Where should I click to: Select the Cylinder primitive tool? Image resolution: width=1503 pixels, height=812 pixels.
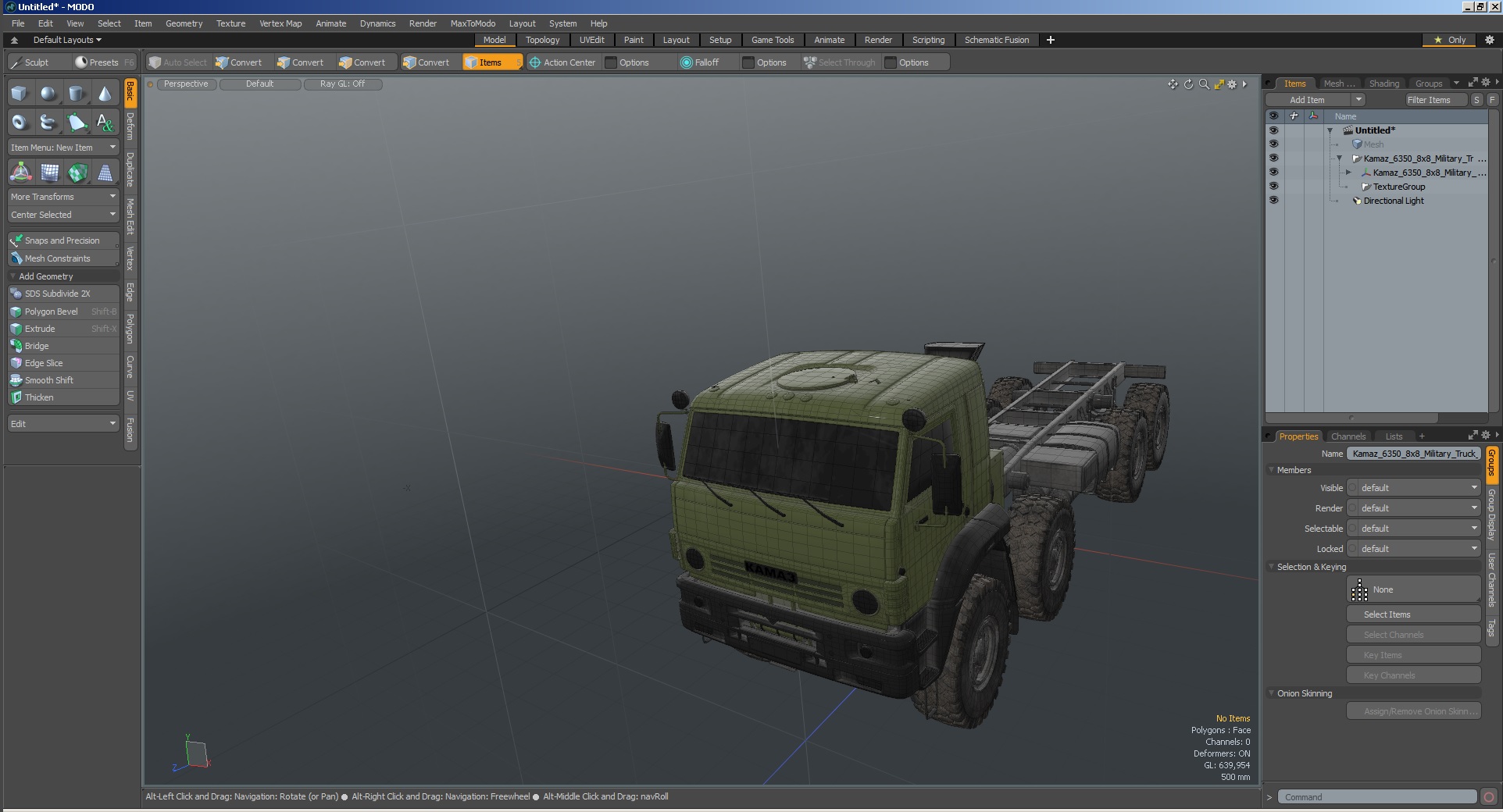pos(77,94)
